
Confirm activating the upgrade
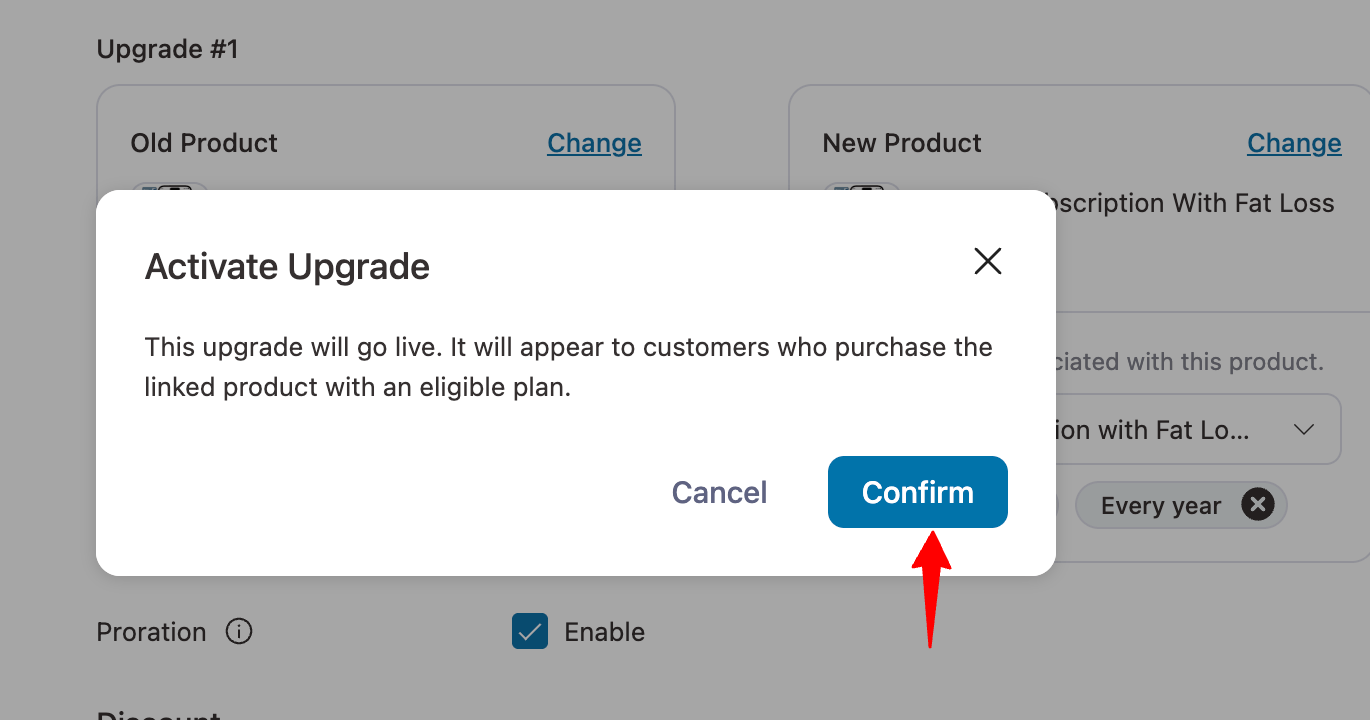pyautogui.click(x=917, y=491)
